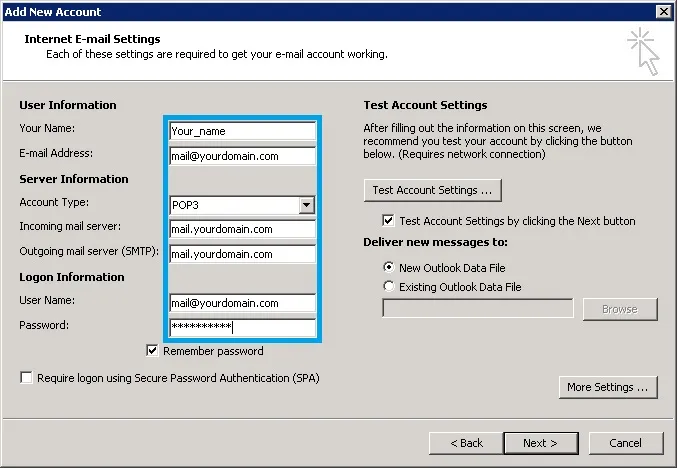Viewport: 678px width, 468px height.
Task: Enable Require logon using Secure Password Authentication
Action: (x=26, y=378)
